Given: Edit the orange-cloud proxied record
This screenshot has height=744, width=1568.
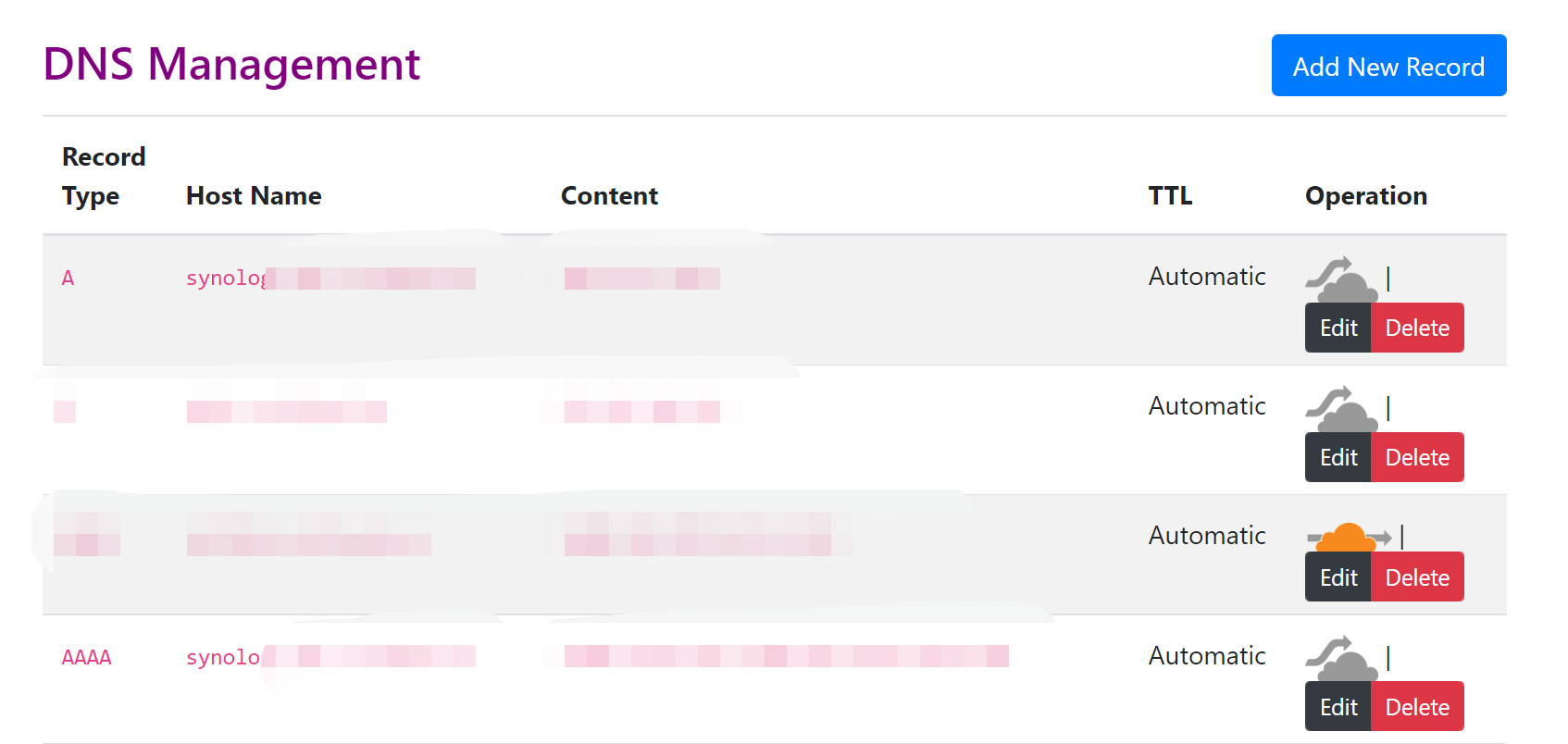Looking at the screenshot, I should pyautogui.click(x=1338, y=577).
